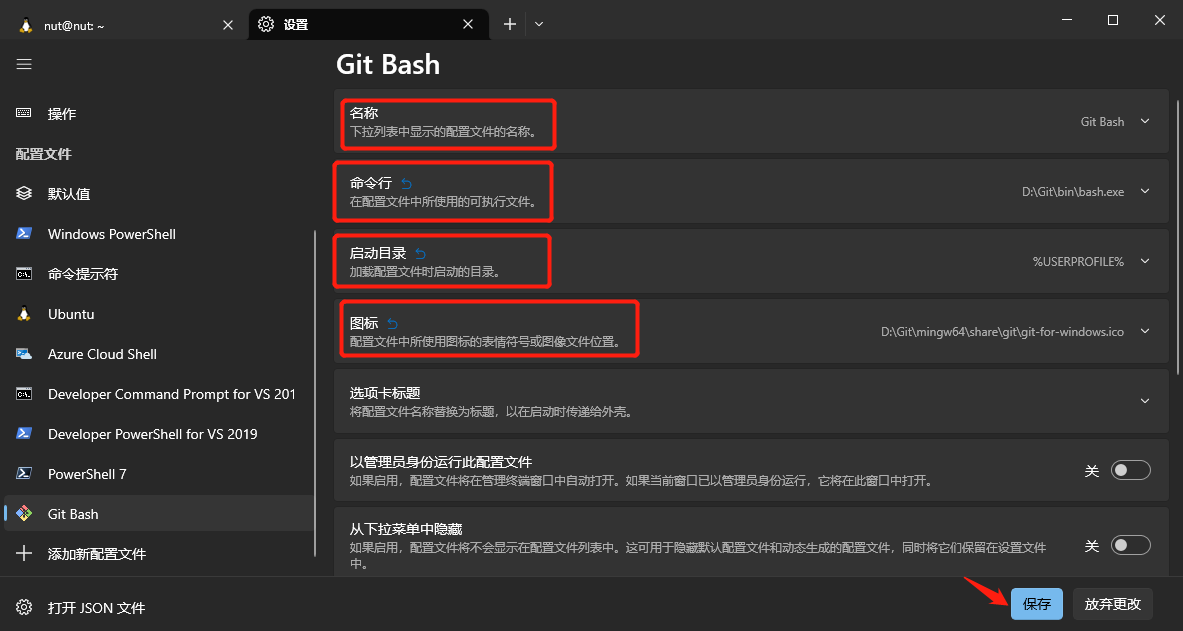Click the D:\Git\bin\bash.exe value
This screenshot has width=1183, height=631.
(x=1073, y=192)
